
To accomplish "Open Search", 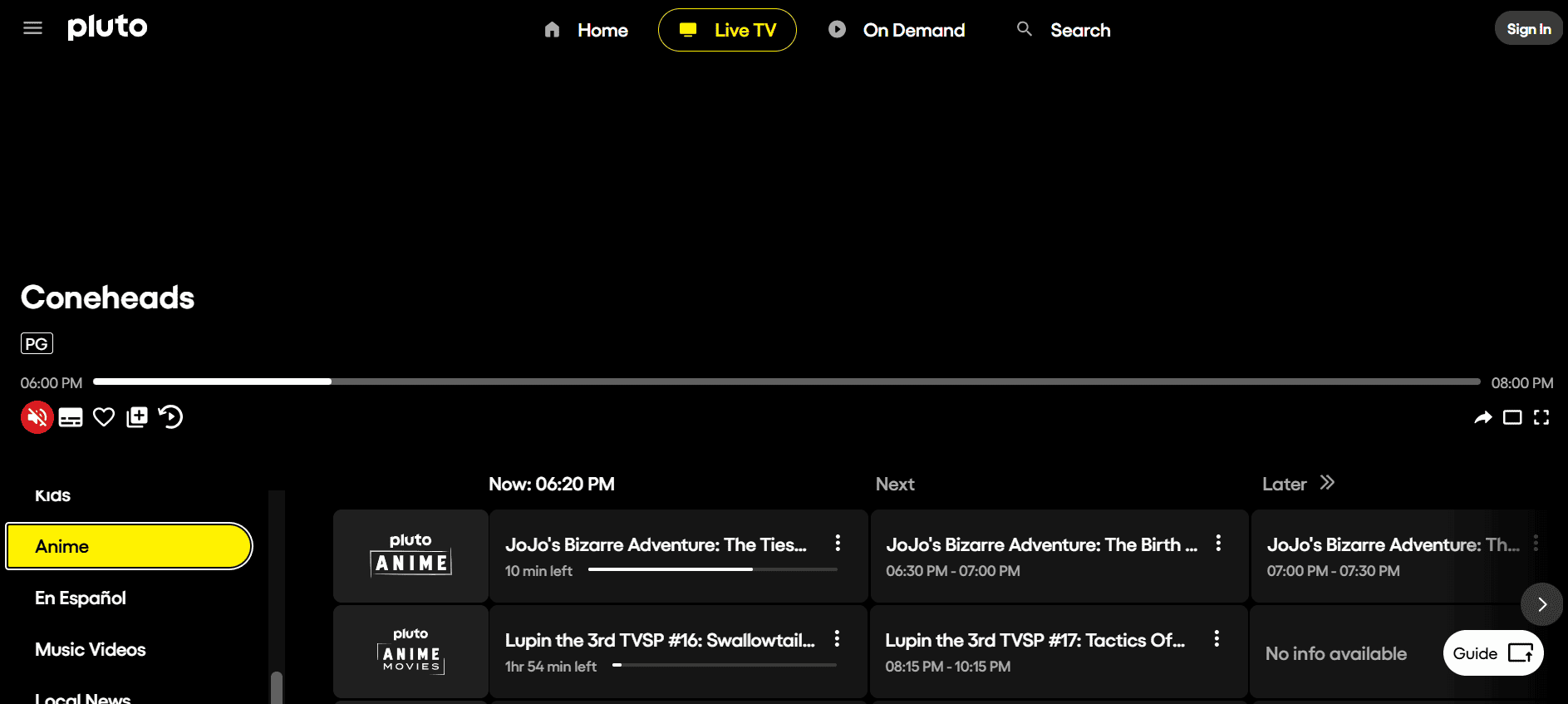I will [x=1064, y=30].
